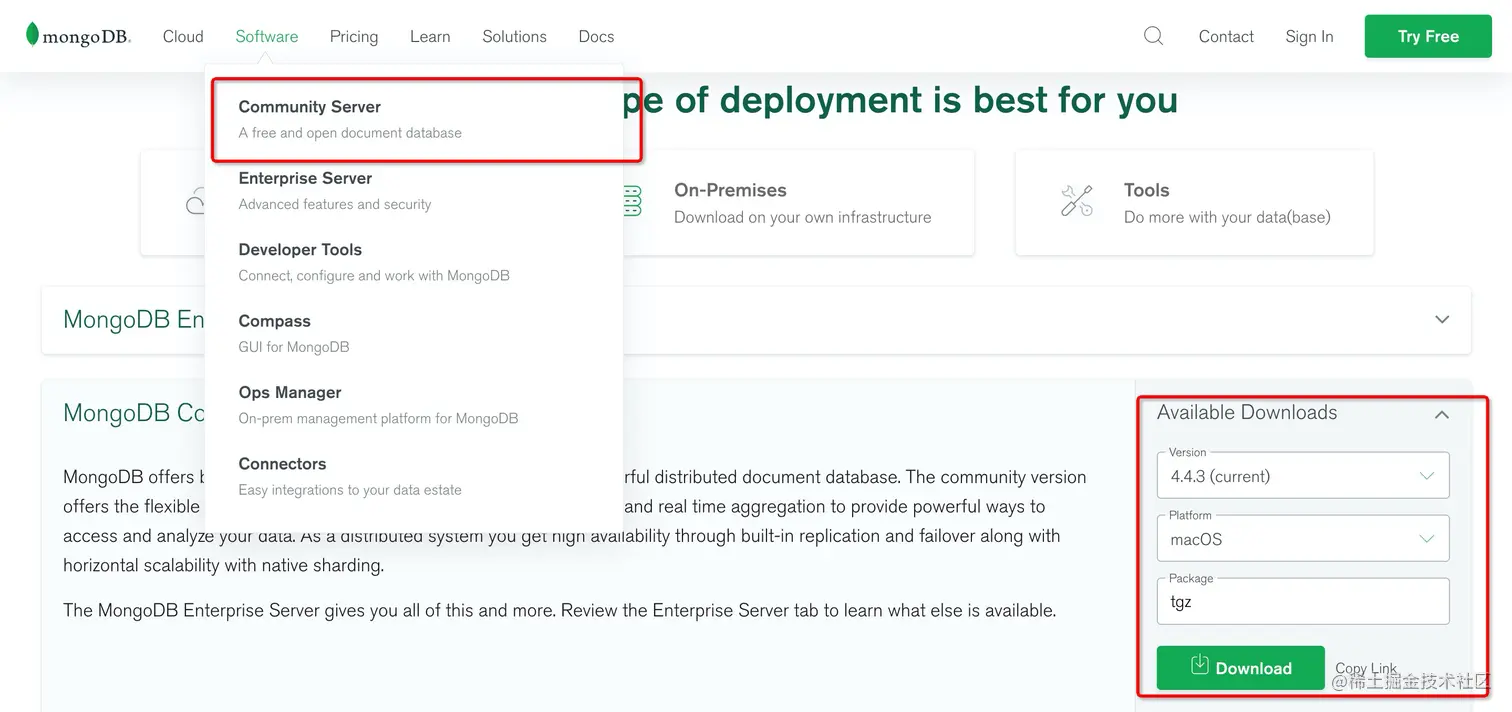Select Ops Manager menu entry
This screenshot has width=1512, height=712.
coord(414,405)
